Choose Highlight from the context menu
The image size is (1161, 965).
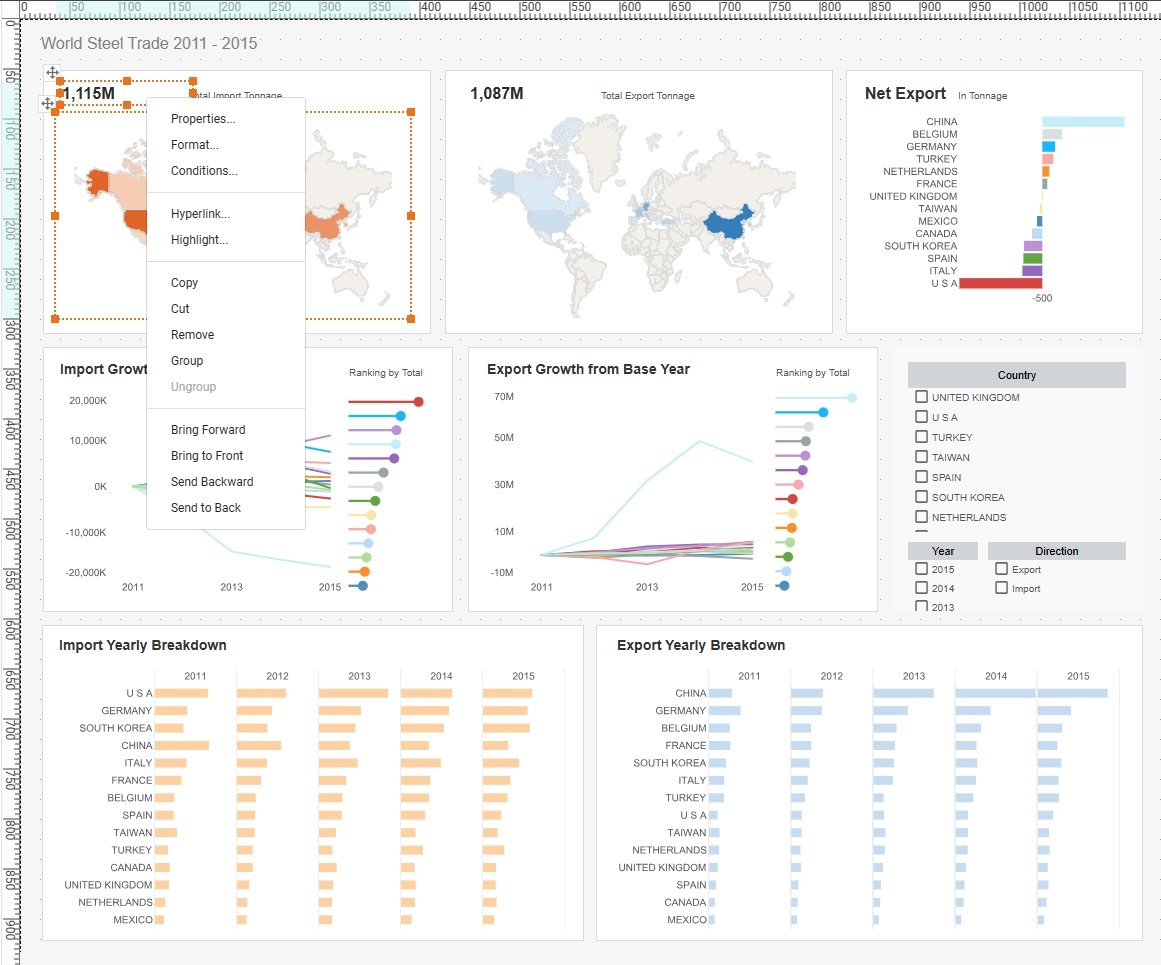[200, 239]
